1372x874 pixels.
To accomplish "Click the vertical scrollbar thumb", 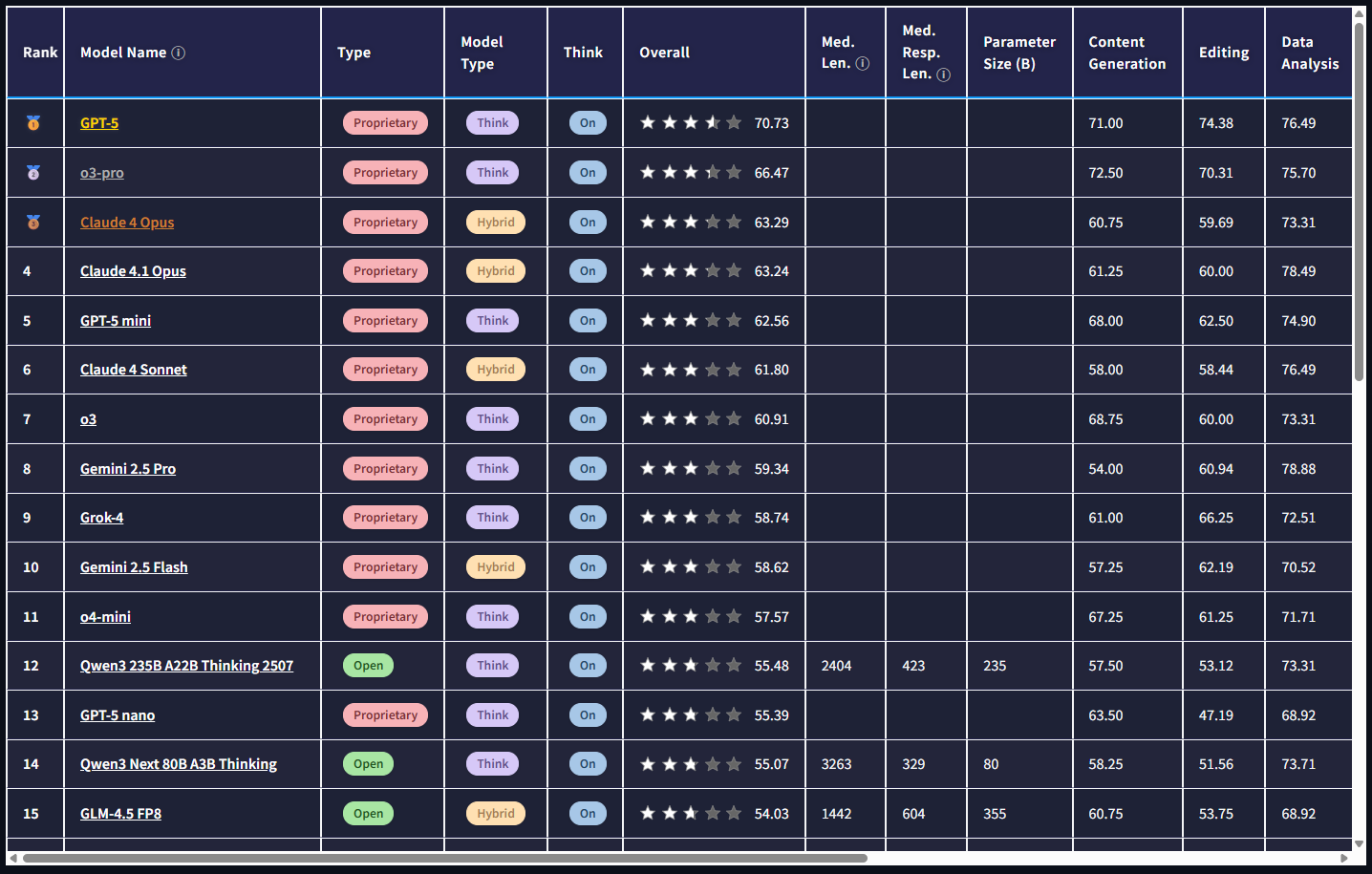I will tap(1360, 202).
